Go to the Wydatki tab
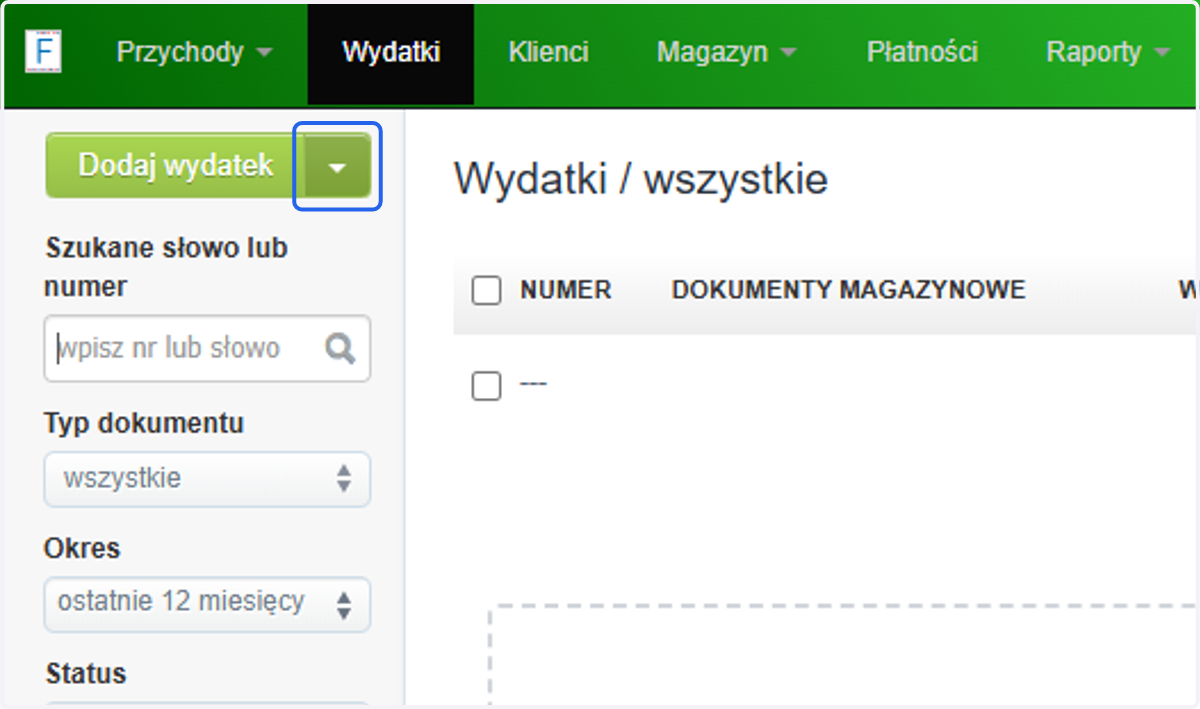Image resolution: width=1200 pixels, height=709 pixels. click(x=391, y=52)
